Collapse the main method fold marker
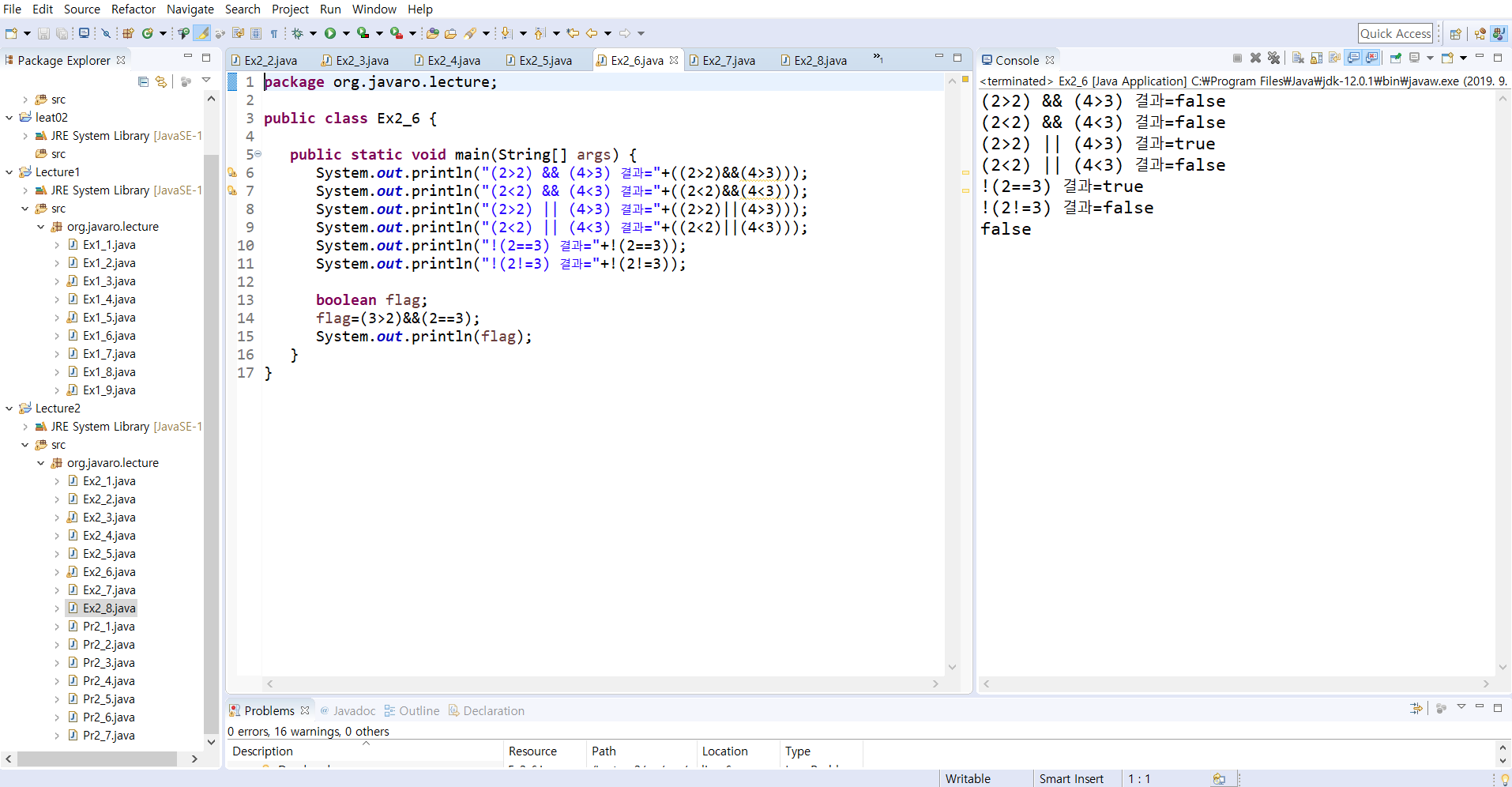This screenshot has width=1512, height=787. 258,154
